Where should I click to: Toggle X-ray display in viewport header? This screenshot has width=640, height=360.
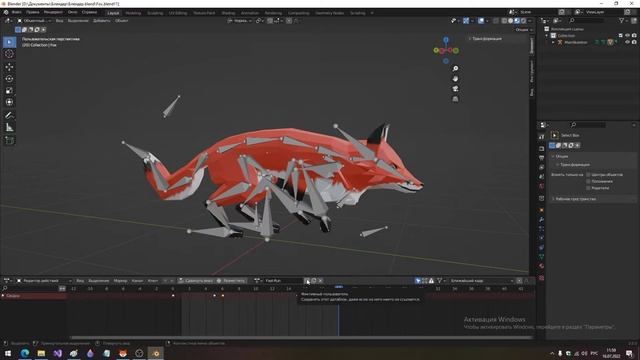tap(496, 21)
